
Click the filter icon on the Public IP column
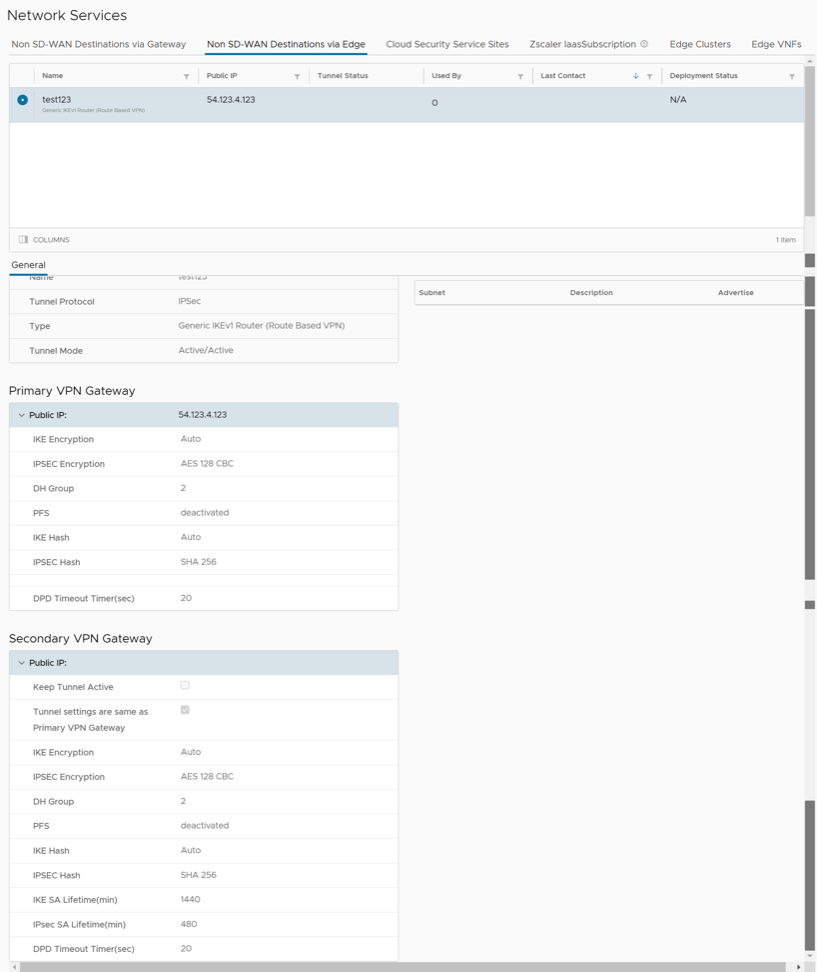[x=295, y=75]
